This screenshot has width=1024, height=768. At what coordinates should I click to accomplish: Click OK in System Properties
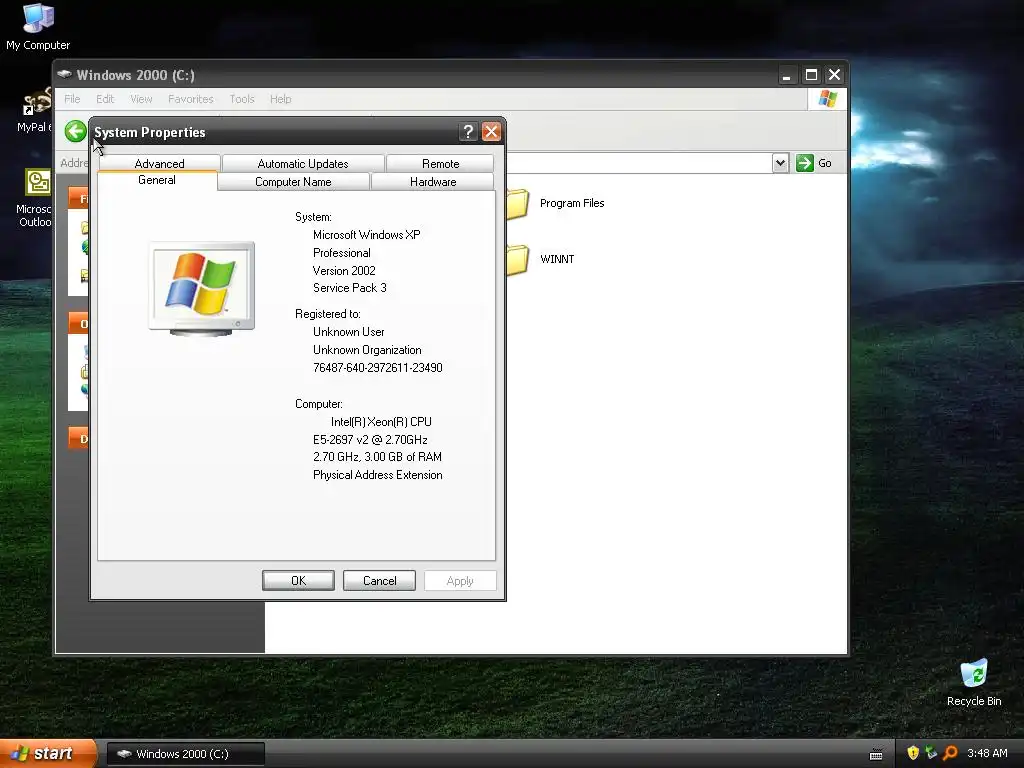tap(298, 581)
